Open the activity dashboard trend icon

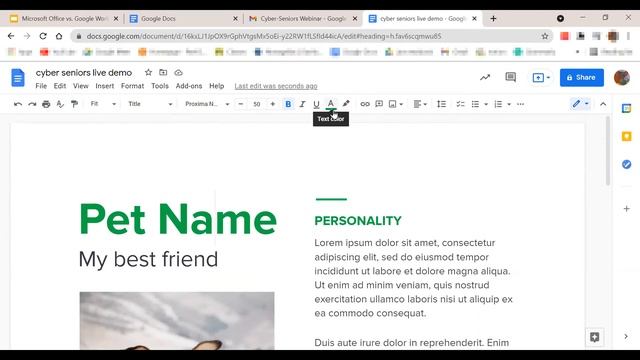[485, 78]
